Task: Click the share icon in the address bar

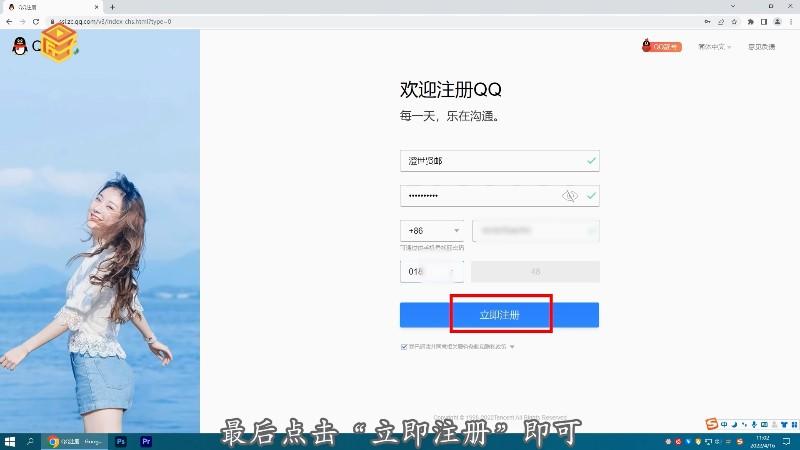Action: click(721, 22)
